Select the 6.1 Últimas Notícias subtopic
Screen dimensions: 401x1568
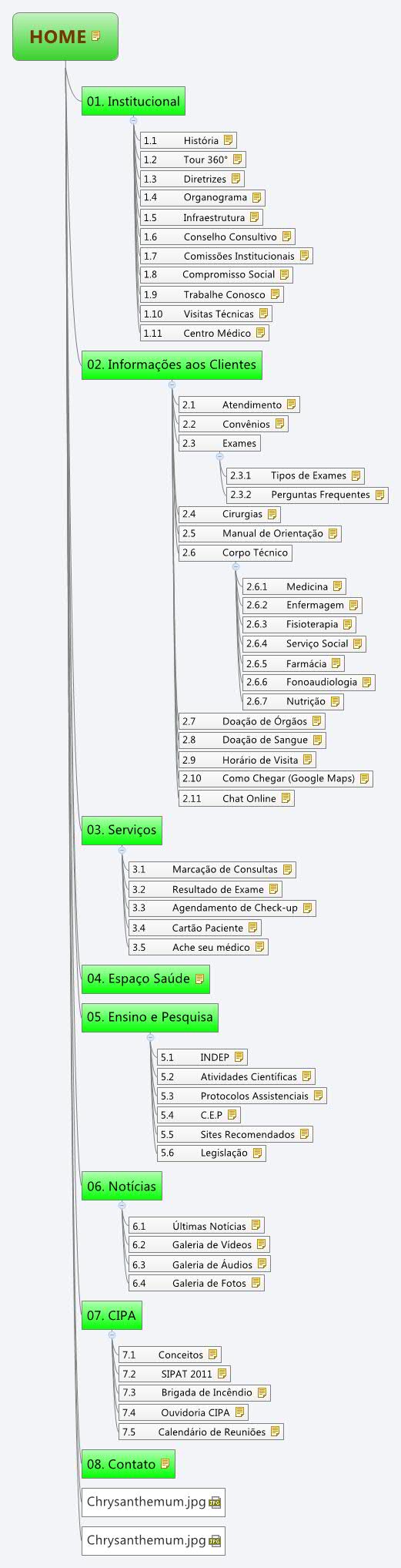tap(197, 1225)
